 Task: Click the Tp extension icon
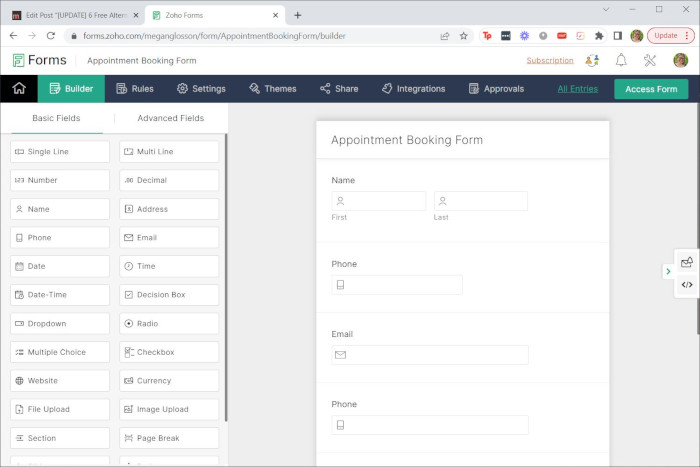(x=487, y=36)
